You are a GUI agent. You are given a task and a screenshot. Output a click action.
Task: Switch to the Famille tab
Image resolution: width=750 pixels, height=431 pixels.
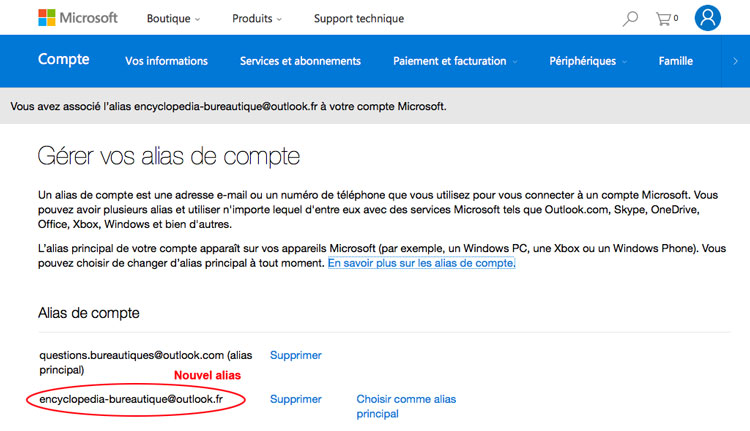tap(676, 61)
